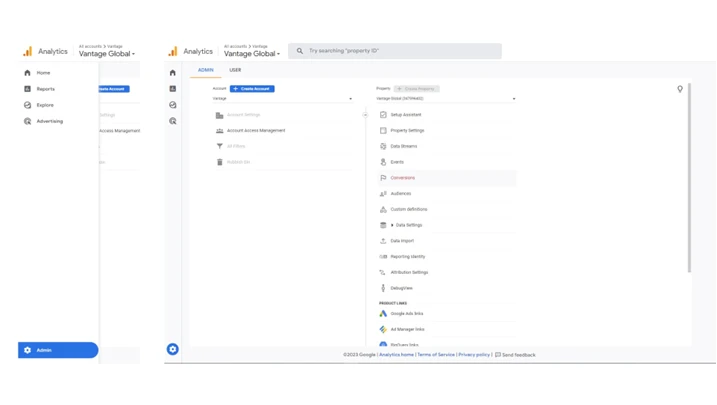Click the Account Settings building icon
Screen dimensions: 717x405
pos(219,115)
